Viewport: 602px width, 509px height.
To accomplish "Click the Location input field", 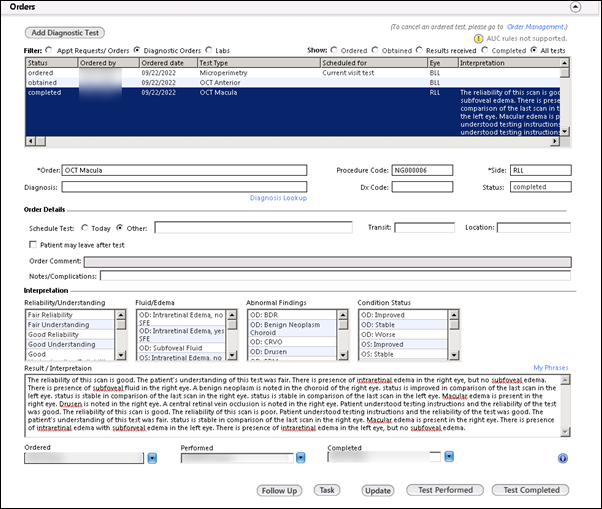I will coord(534,227).
